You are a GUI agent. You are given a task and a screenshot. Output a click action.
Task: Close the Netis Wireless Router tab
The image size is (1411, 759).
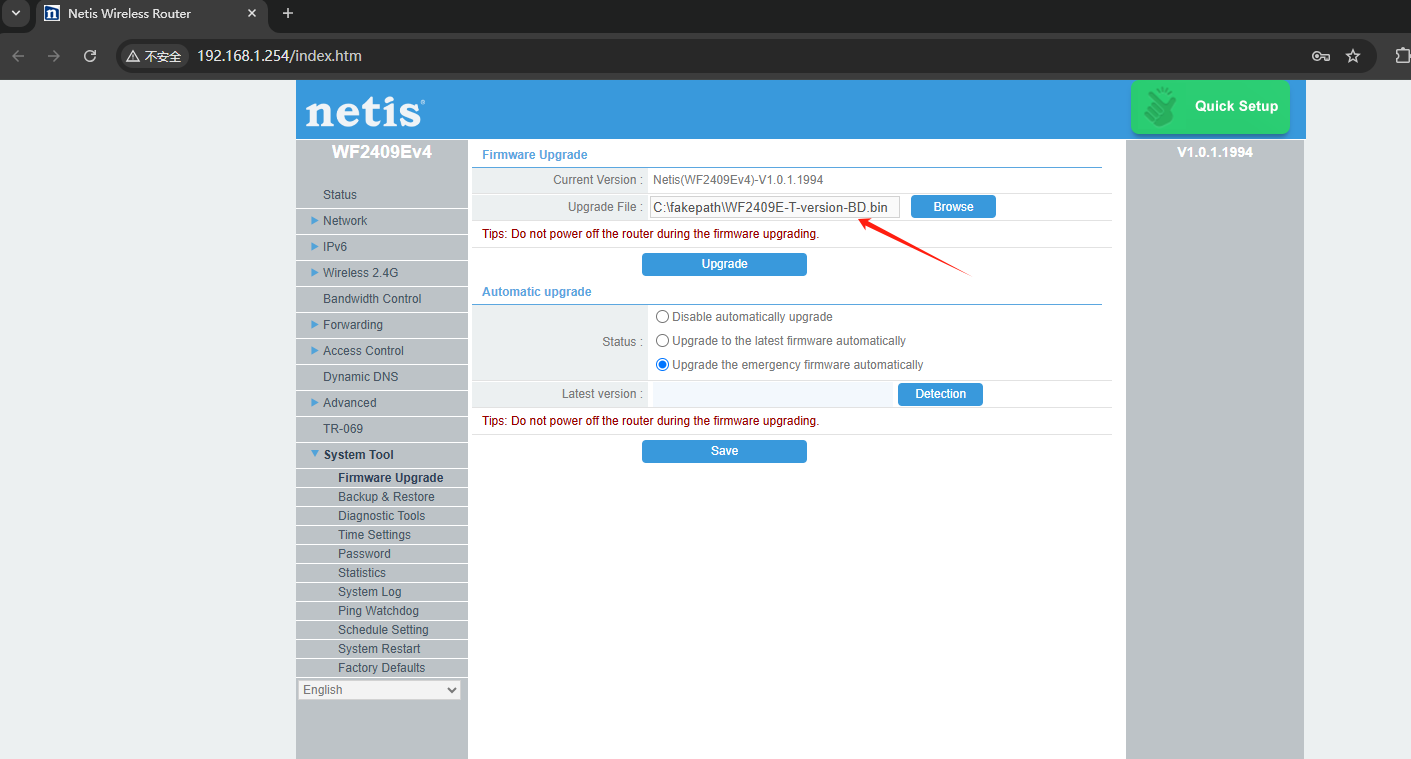click(252, 14)
